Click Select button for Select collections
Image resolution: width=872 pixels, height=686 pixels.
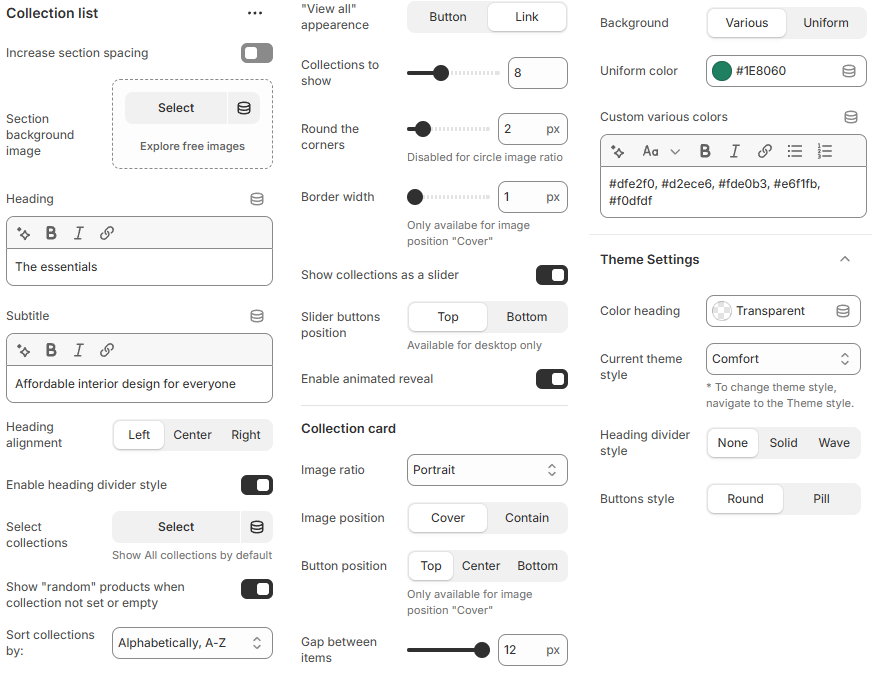176,527
